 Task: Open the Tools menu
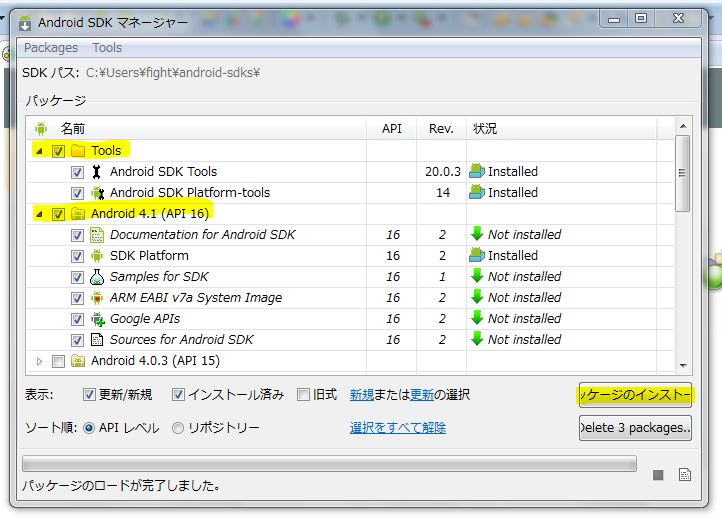click(107, 47)
